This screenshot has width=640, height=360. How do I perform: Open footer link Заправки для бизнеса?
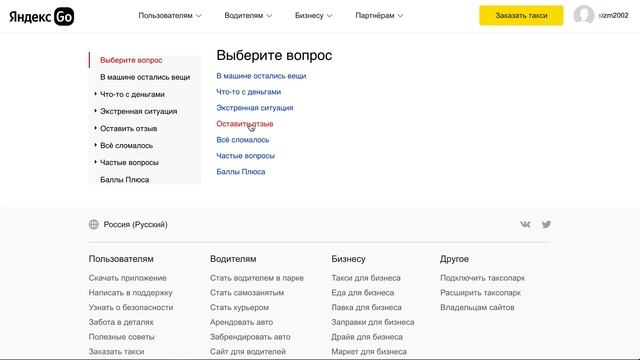(373, 322)
